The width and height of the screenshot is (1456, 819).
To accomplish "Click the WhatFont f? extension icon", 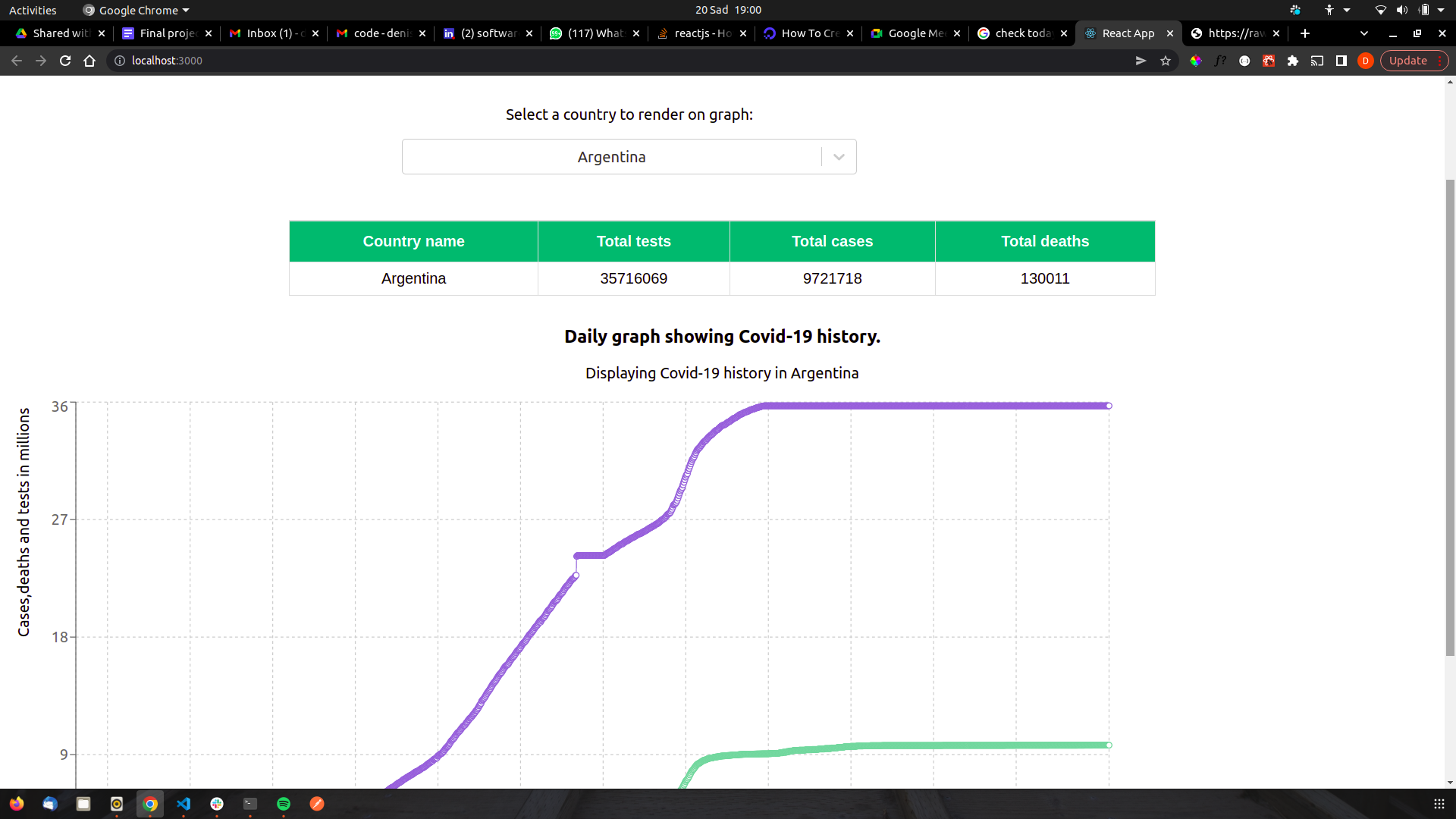I will tap(1220, 61).
